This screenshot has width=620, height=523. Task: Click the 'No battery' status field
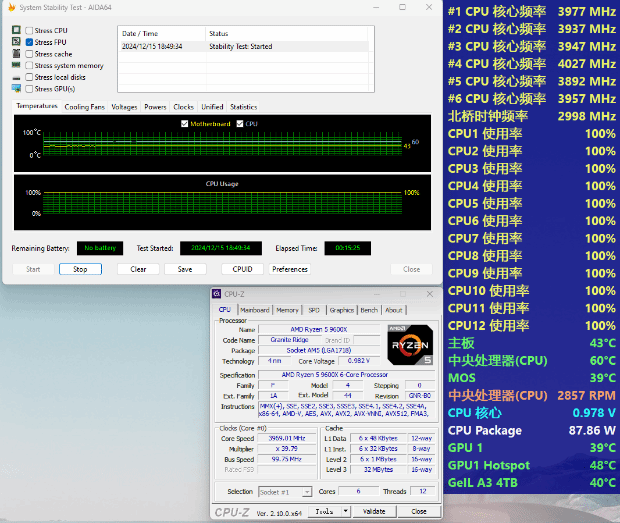pyautogui.click(x=100, y=248)
